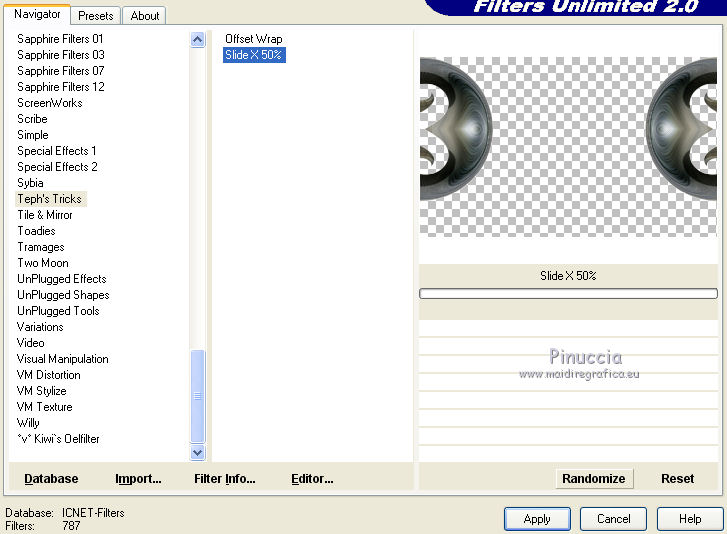Select Sapphire Filters 01 category

point(60,39)
